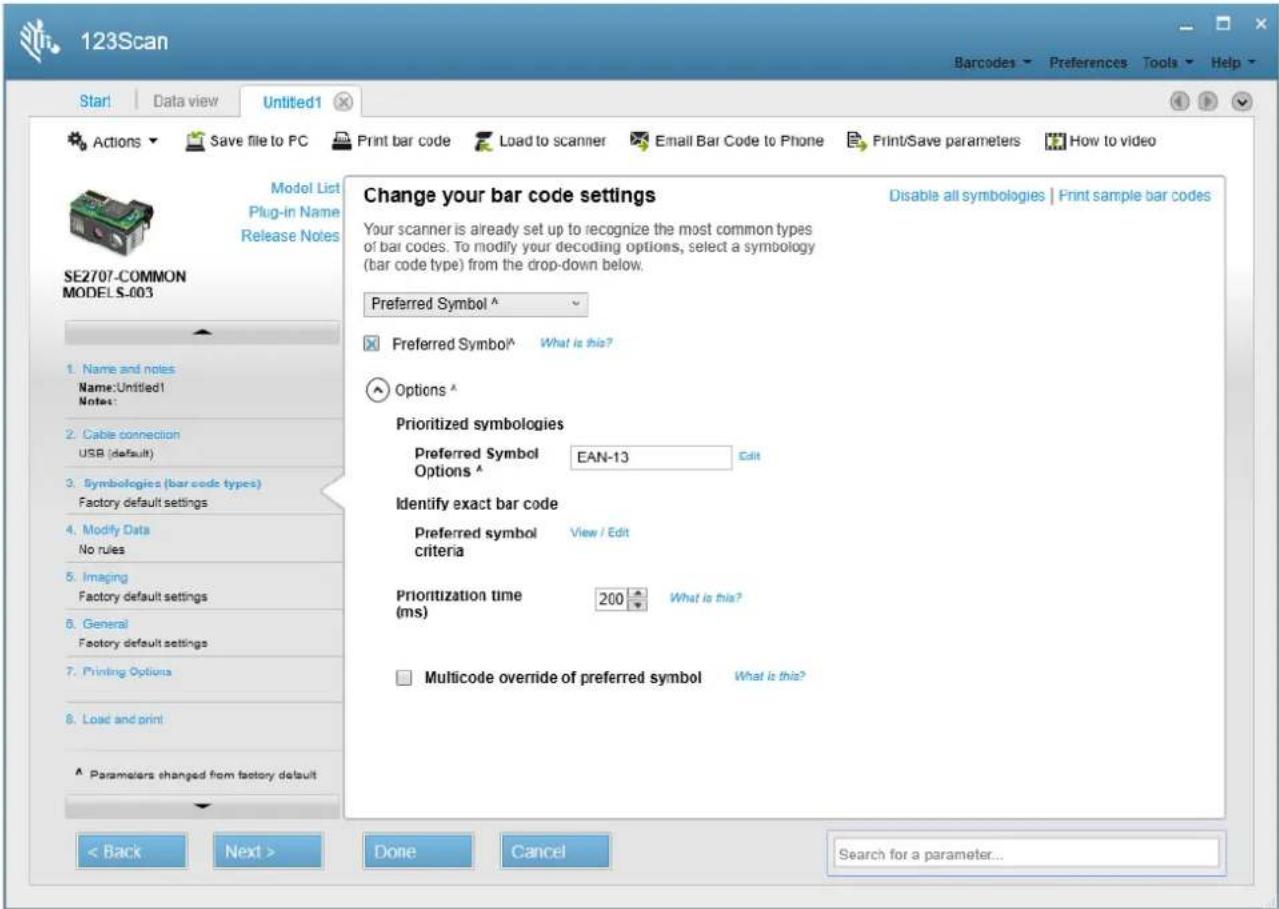Click the Print/Save parameters icon
The image size is (1279, 909).
point(855,141)
